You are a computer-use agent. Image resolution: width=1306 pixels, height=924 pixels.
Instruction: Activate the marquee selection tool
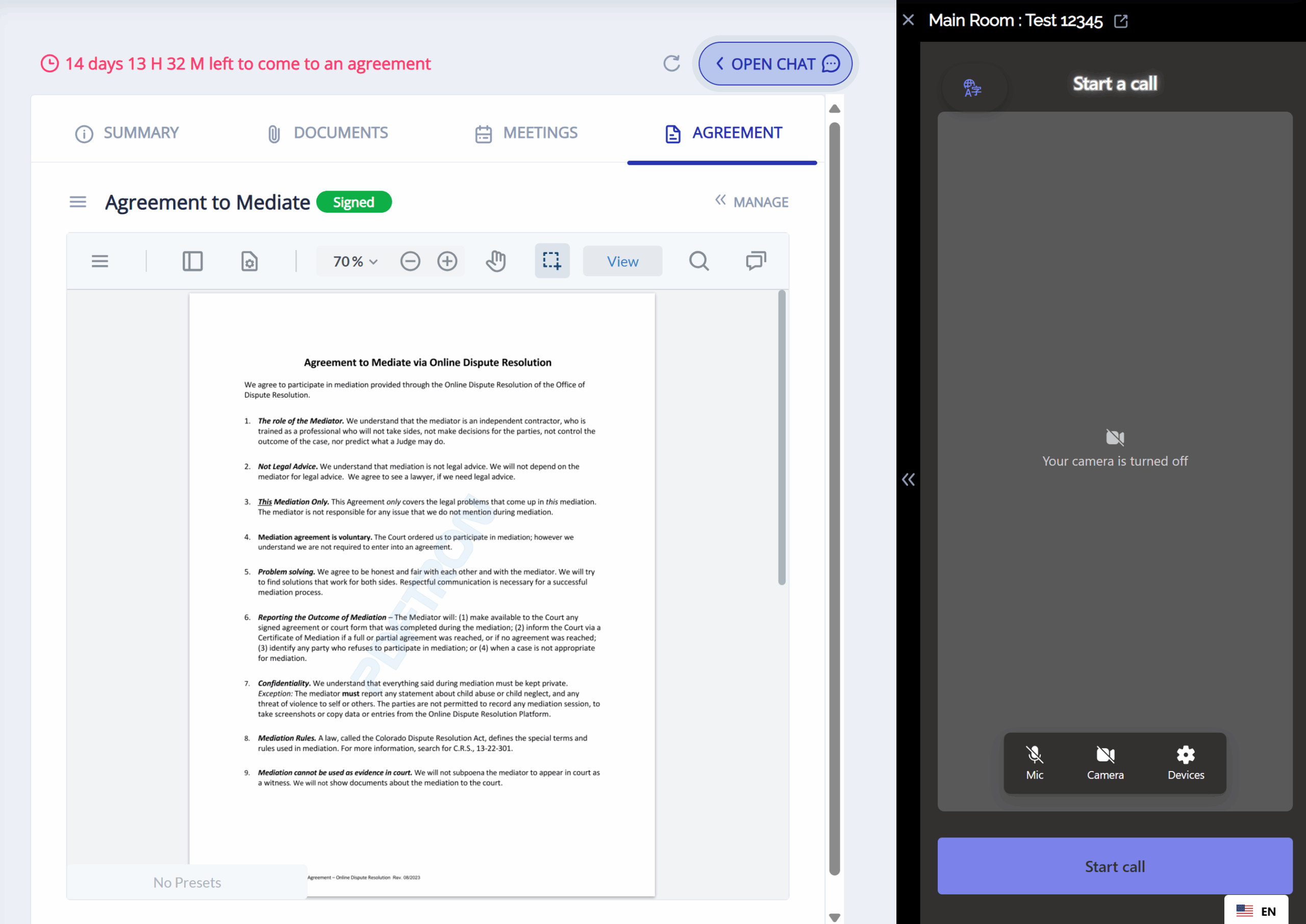click(551, 261)
